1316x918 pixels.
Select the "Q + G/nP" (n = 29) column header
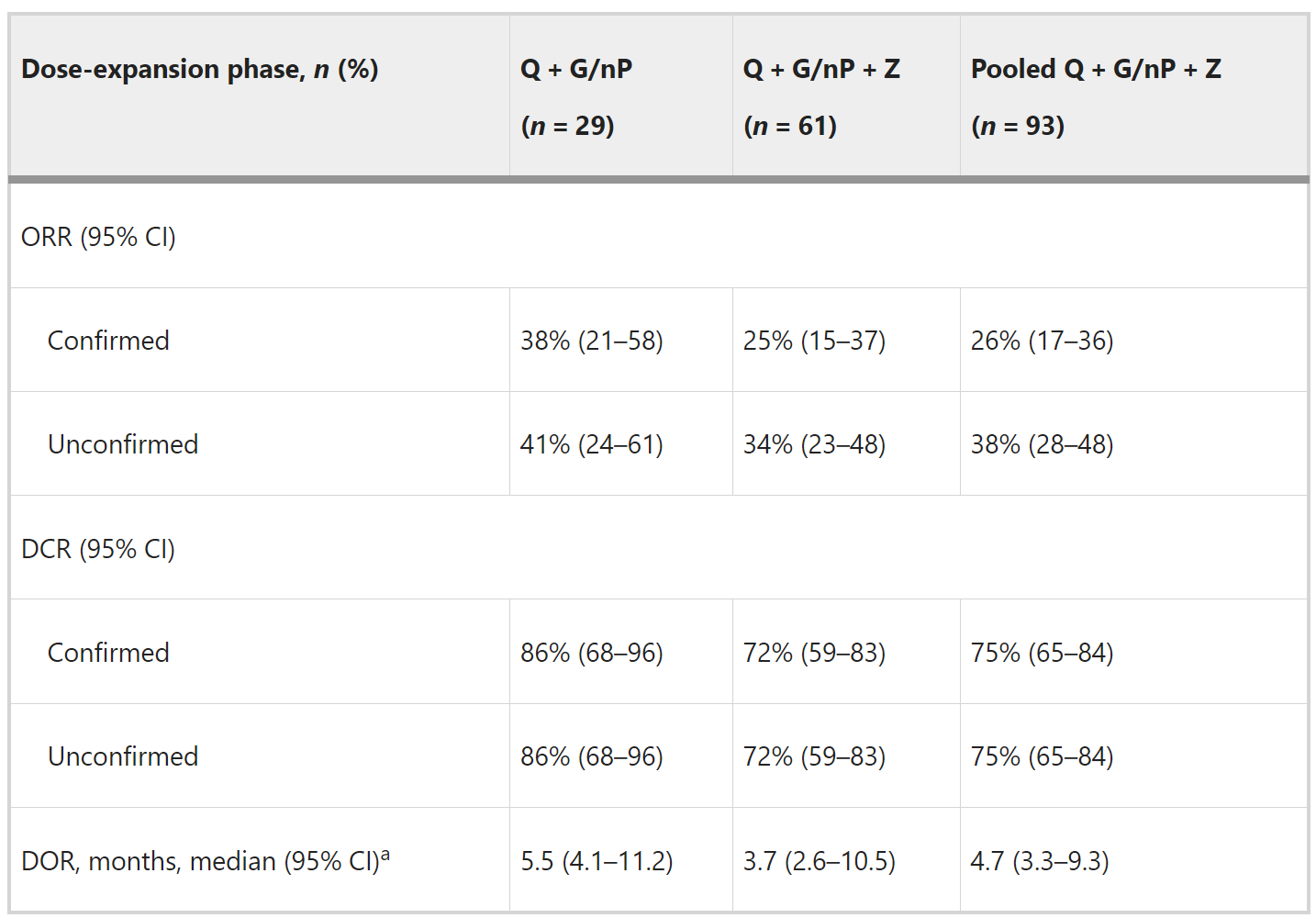click(576, 96)
